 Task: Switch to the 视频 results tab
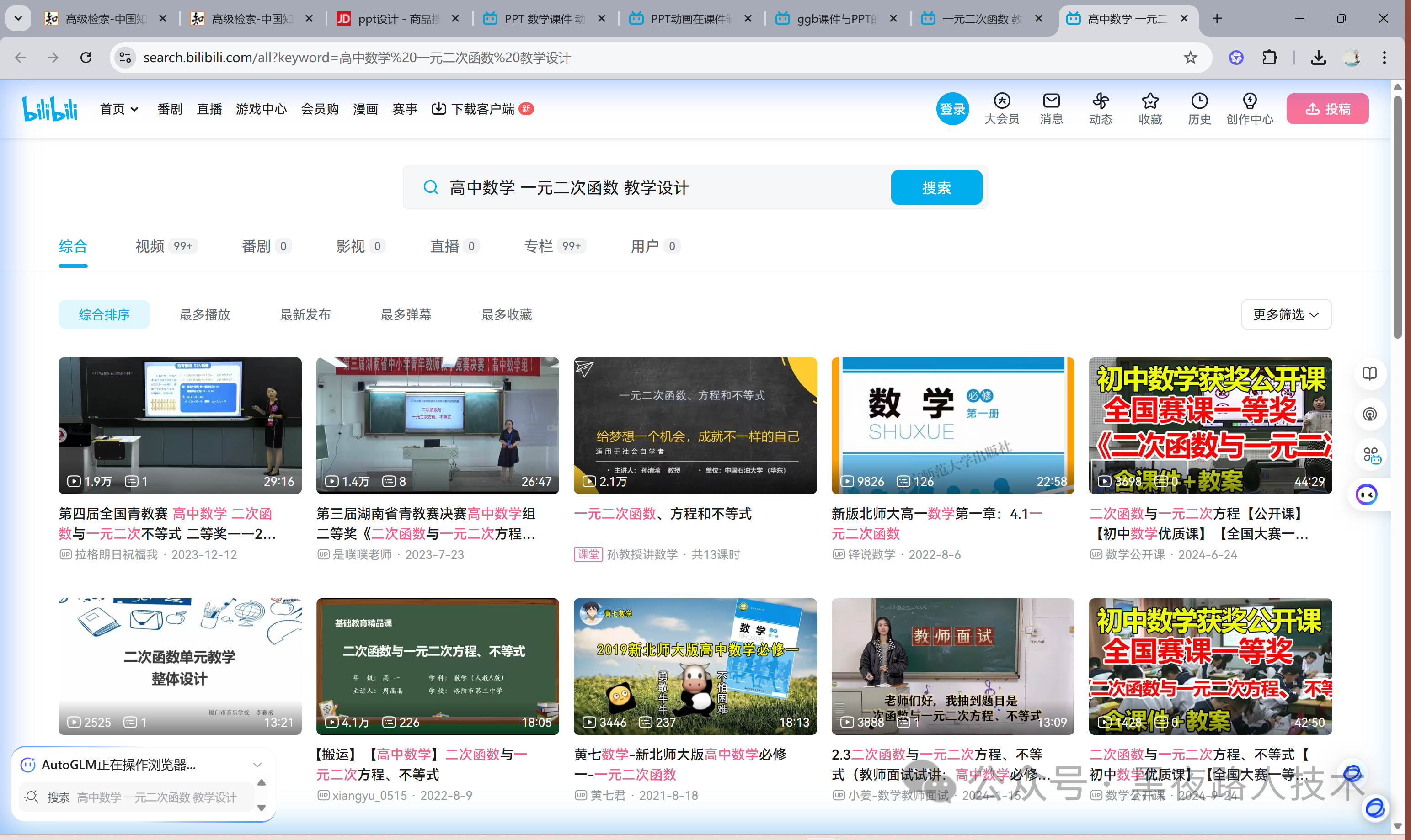click(150, 246)
